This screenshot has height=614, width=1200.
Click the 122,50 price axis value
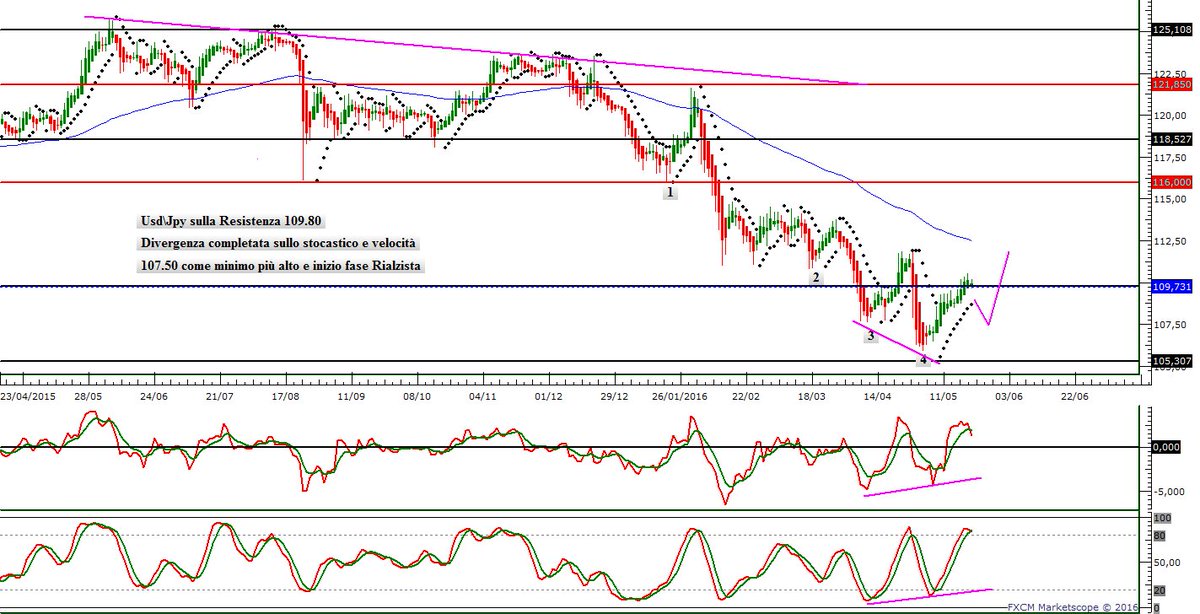pyautogui.click(x=1168, y=74)
